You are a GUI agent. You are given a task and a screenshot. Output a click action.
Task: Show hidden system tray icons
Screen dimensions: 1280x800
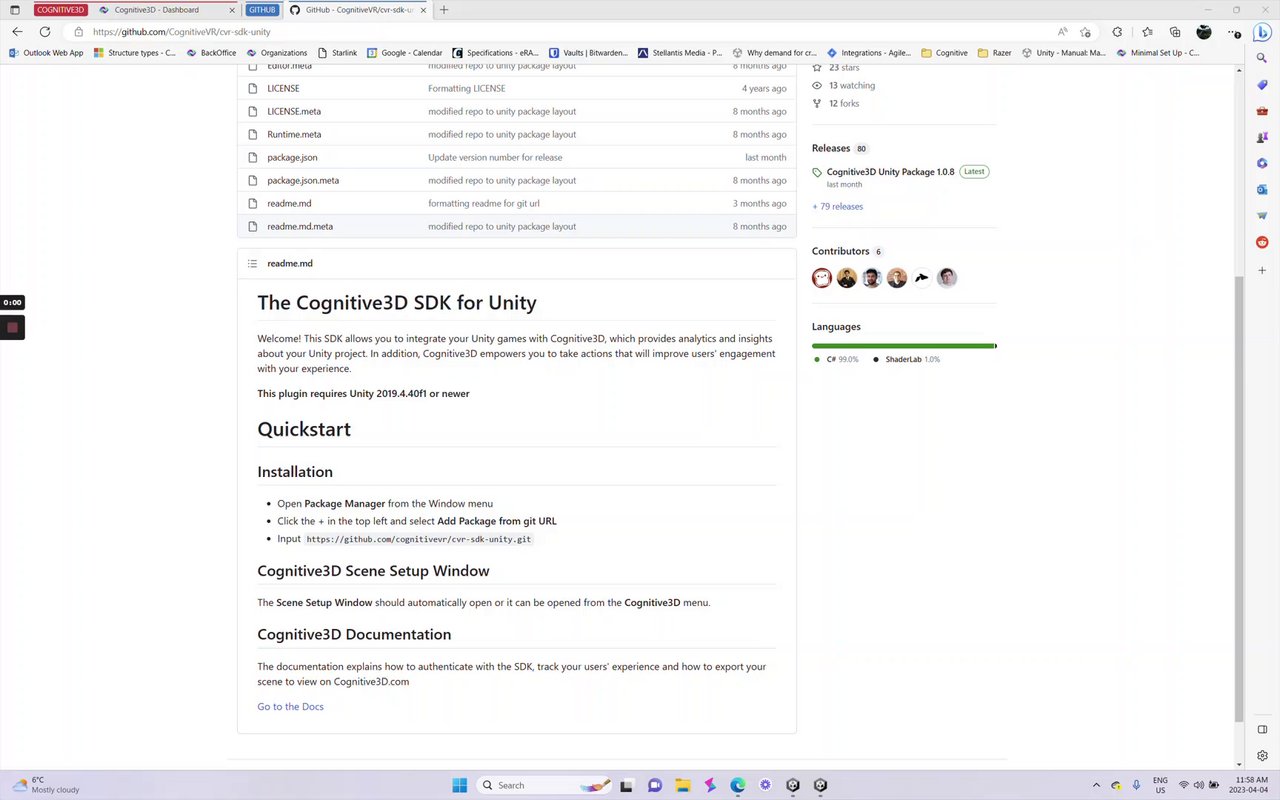tap(1096, 785)
